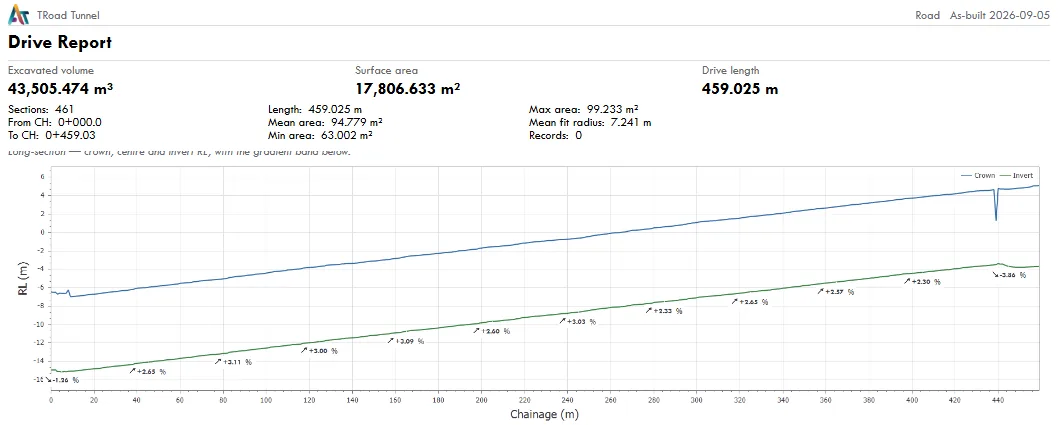Click the 'Max area: 99.233 m²' entry
Viewport: 1058px width, 425px height.
click(584, 109)
